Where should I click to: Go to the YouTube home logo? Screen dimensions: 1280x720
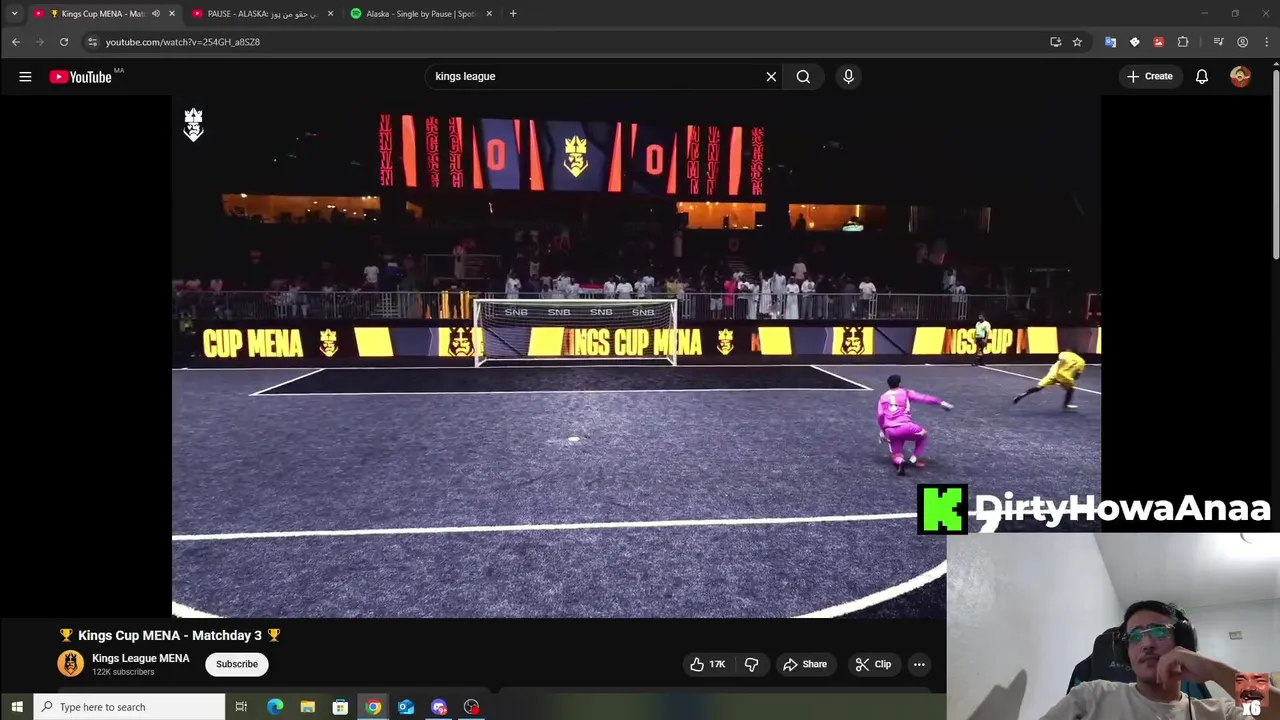(x=80, y=77)
